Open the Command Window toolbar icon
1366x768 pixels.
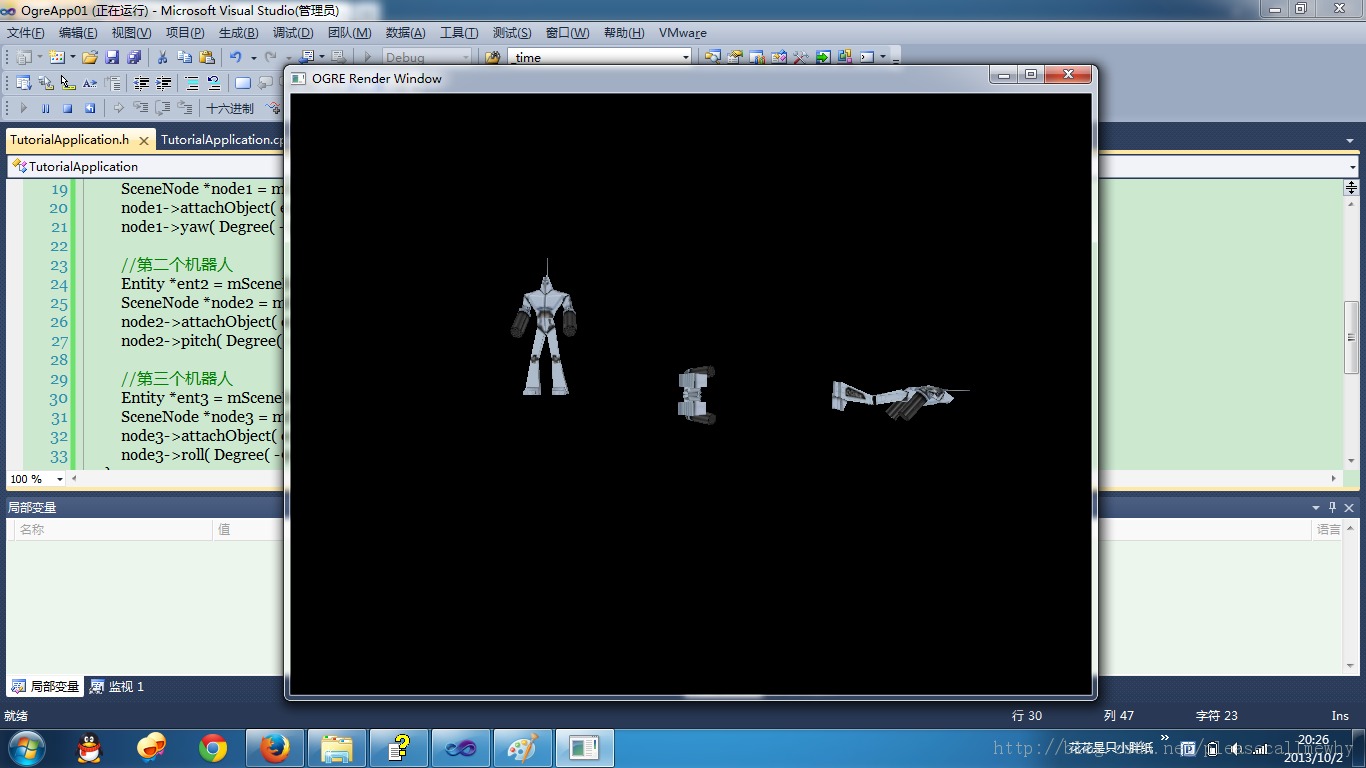[867, 57]
